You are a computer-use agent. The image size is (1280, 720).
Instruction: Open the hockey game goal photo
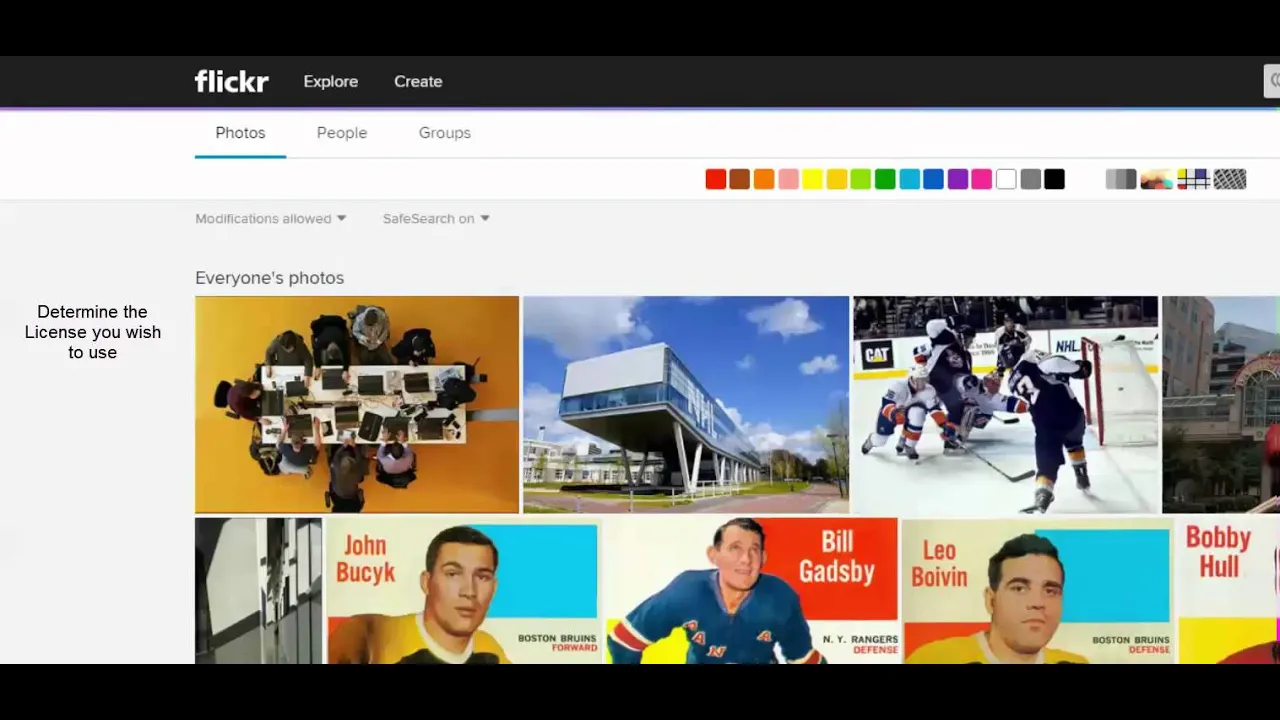coord(1005,404)
